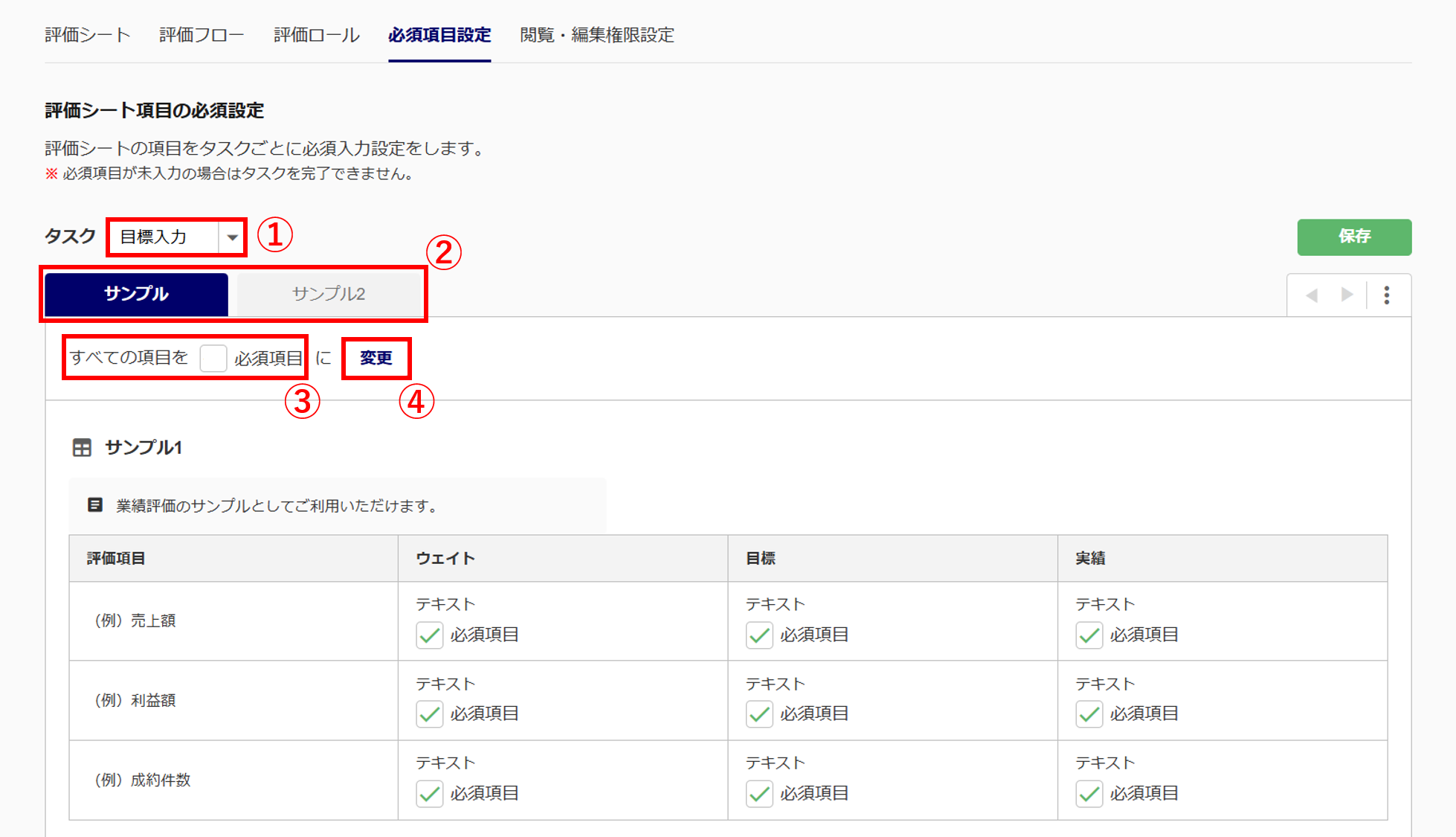Click the (例) 売上額 row label
Image resolution: width=1456 pixels, height=837 pixels.
[x=135, y=620]
